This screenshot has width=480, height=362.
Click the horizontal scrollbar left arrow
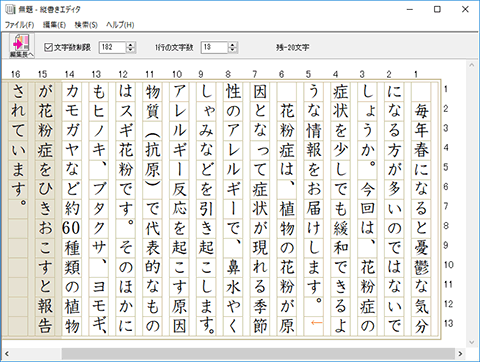7,354
